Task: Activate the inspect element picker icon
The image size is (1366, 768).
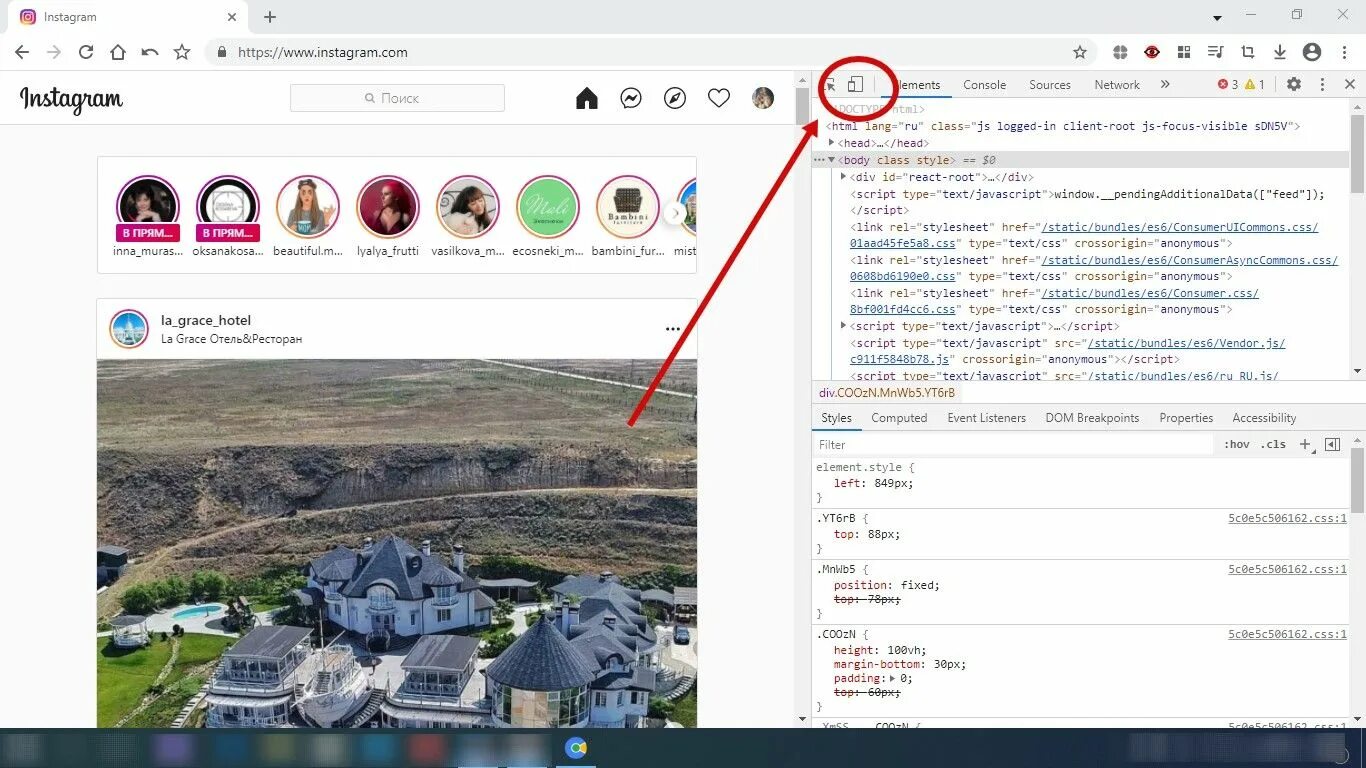Action: pos(830,85)
